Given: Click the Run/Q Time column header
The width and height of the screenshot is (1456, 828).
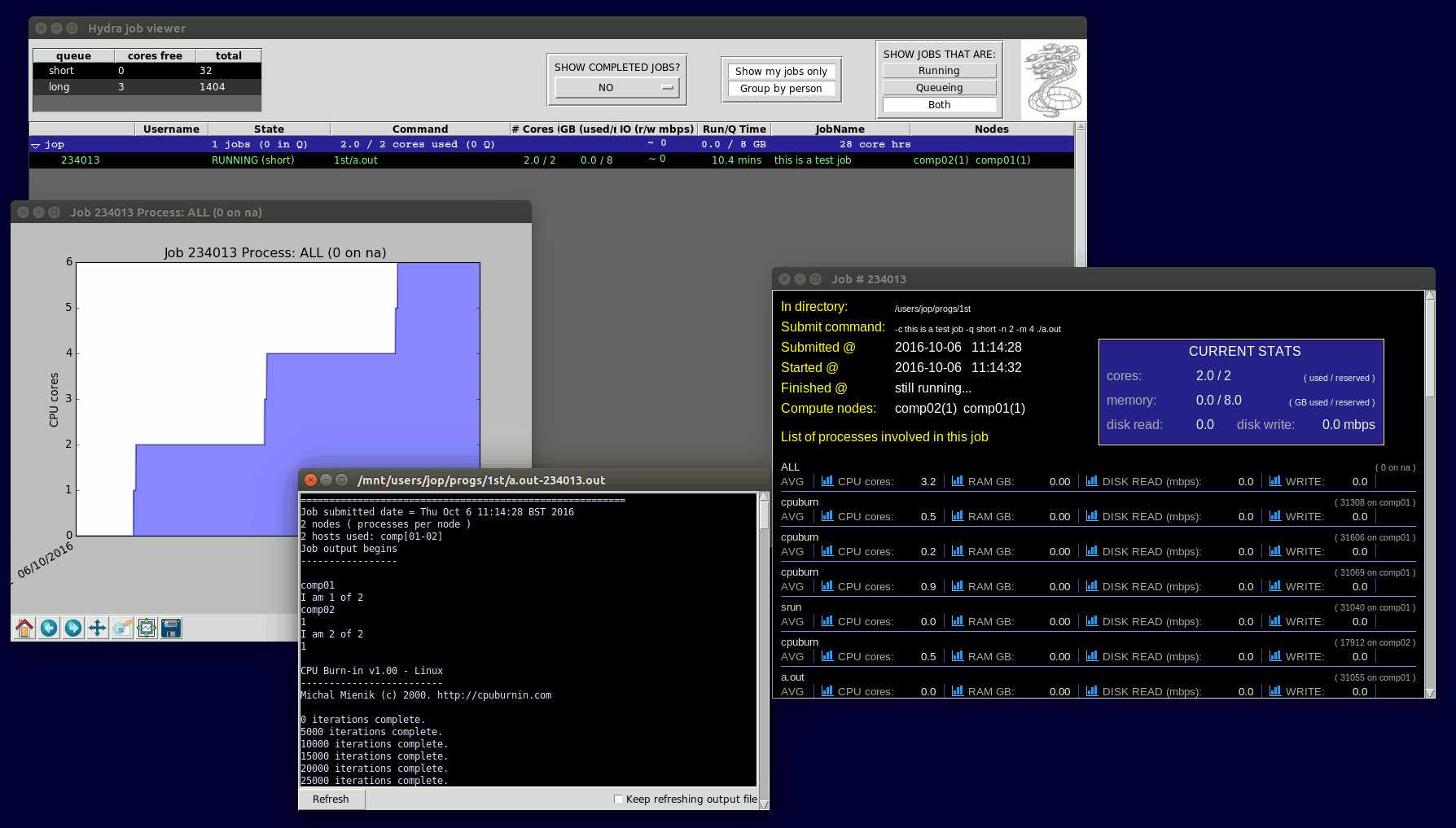Looking at the screenshot, I should [734, 129].
